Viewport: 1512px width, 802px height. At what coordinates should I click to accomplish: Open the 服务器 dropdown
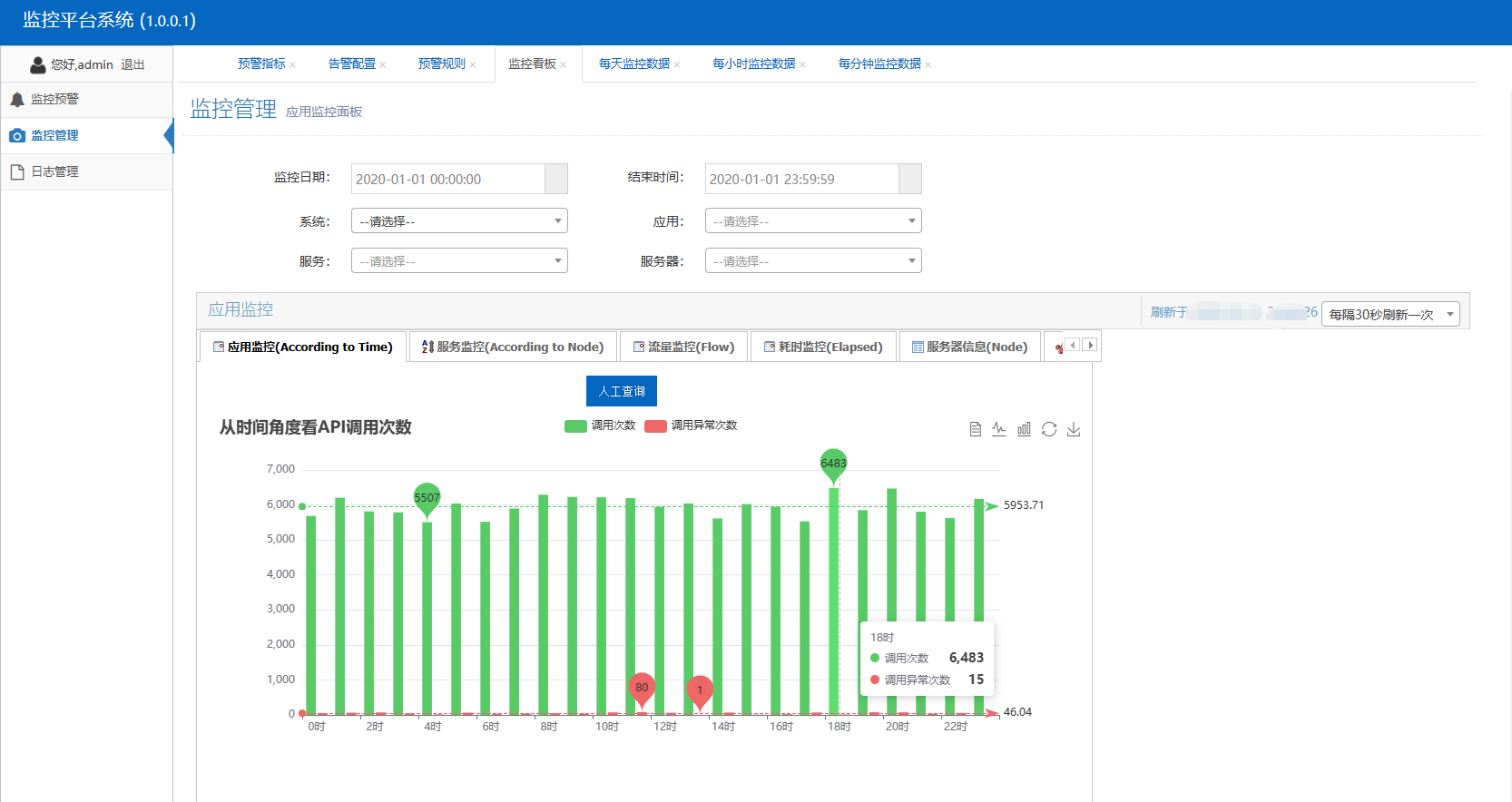(813, 261)
